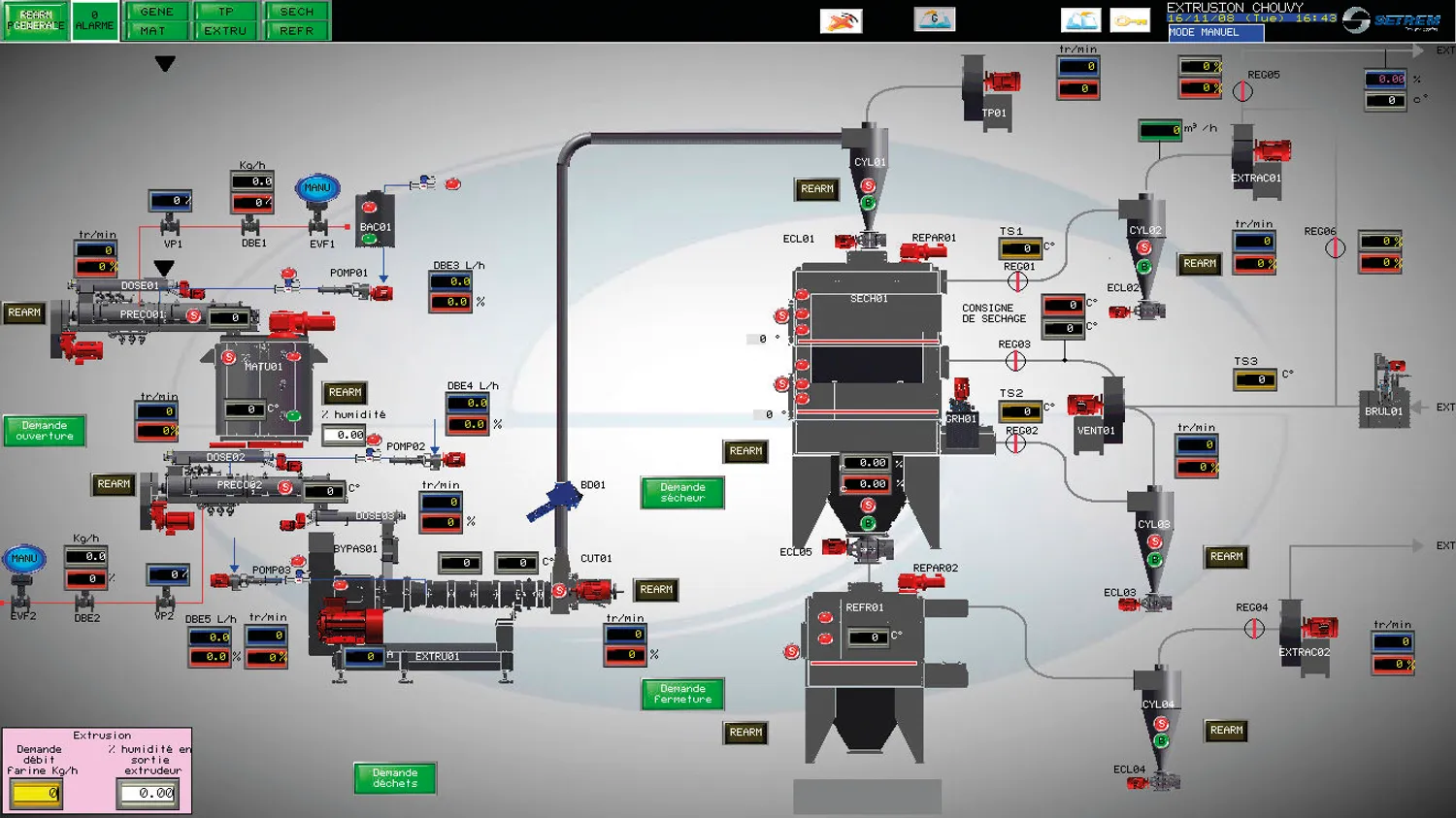Select the MANU mode circle above EVF1
Viewport: 1456px width, 818px height.
(x=317, y=187)
